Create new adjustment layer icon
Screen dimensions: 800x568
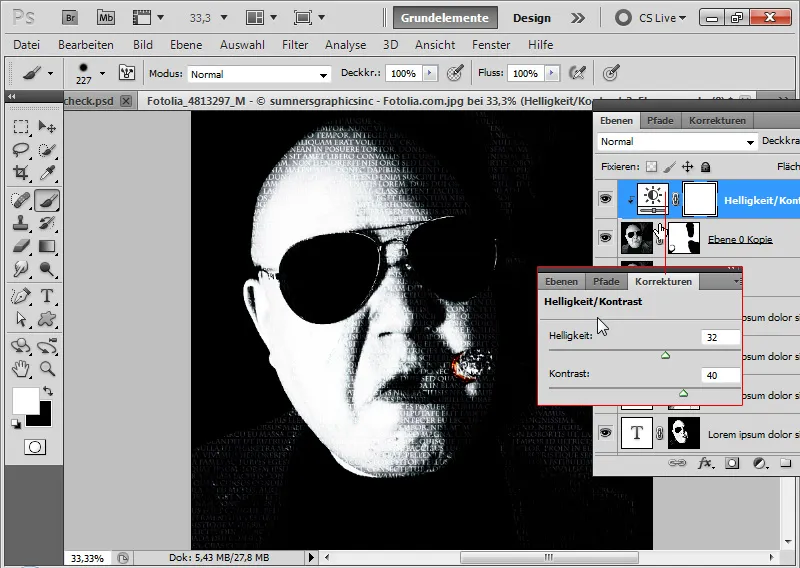coord(760,463)
